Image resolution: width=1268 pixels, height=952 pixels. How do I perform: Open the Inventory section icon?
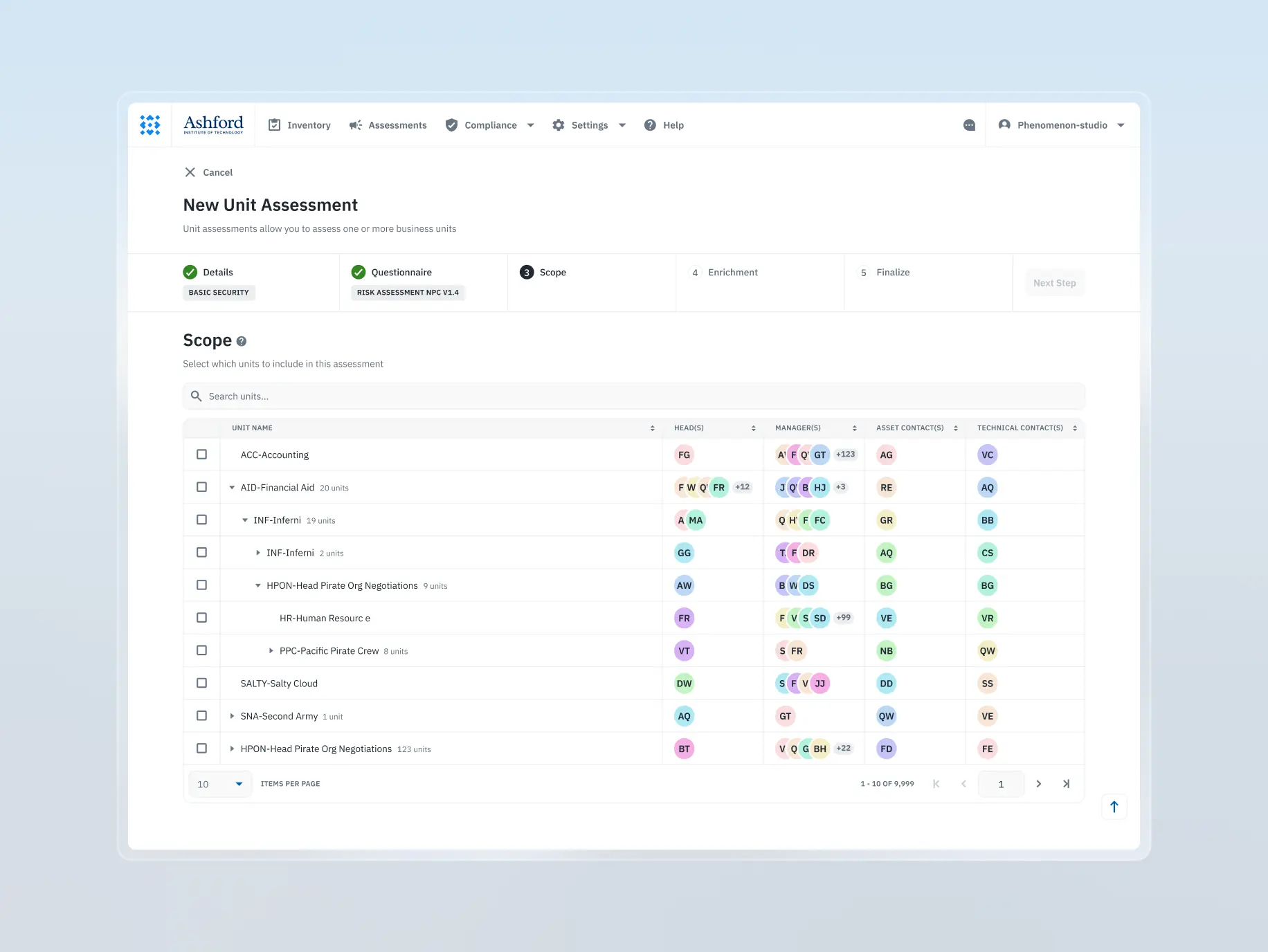tap(274, 125)
